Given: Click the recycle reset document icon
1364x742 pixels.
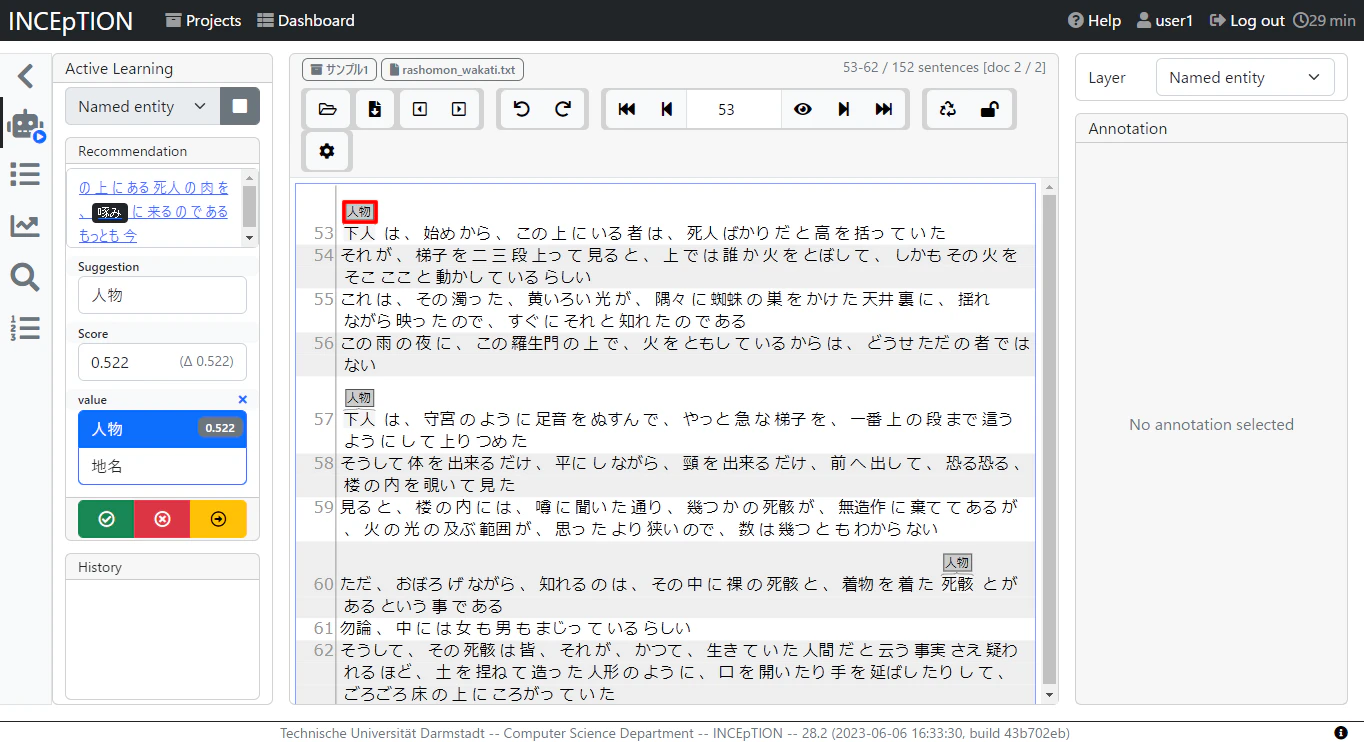Looking at the screenshot, I should coord(948,109).
